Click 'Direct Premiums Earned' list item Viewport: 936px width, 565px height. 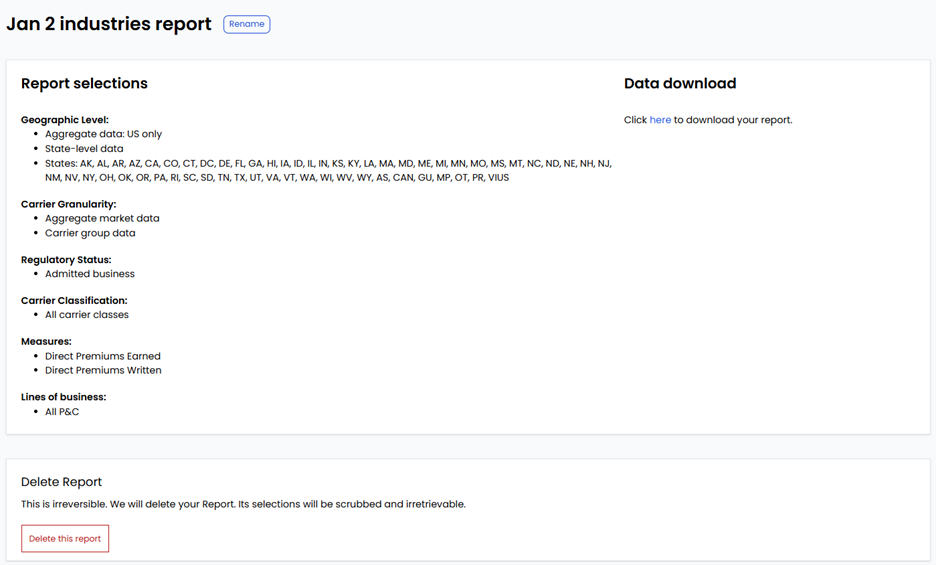(103, 356)
